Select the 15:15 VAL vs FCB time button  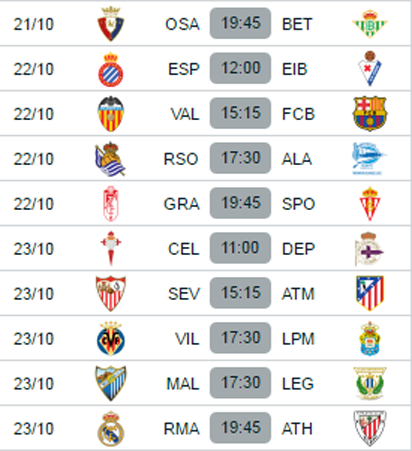tap(240, 113)
